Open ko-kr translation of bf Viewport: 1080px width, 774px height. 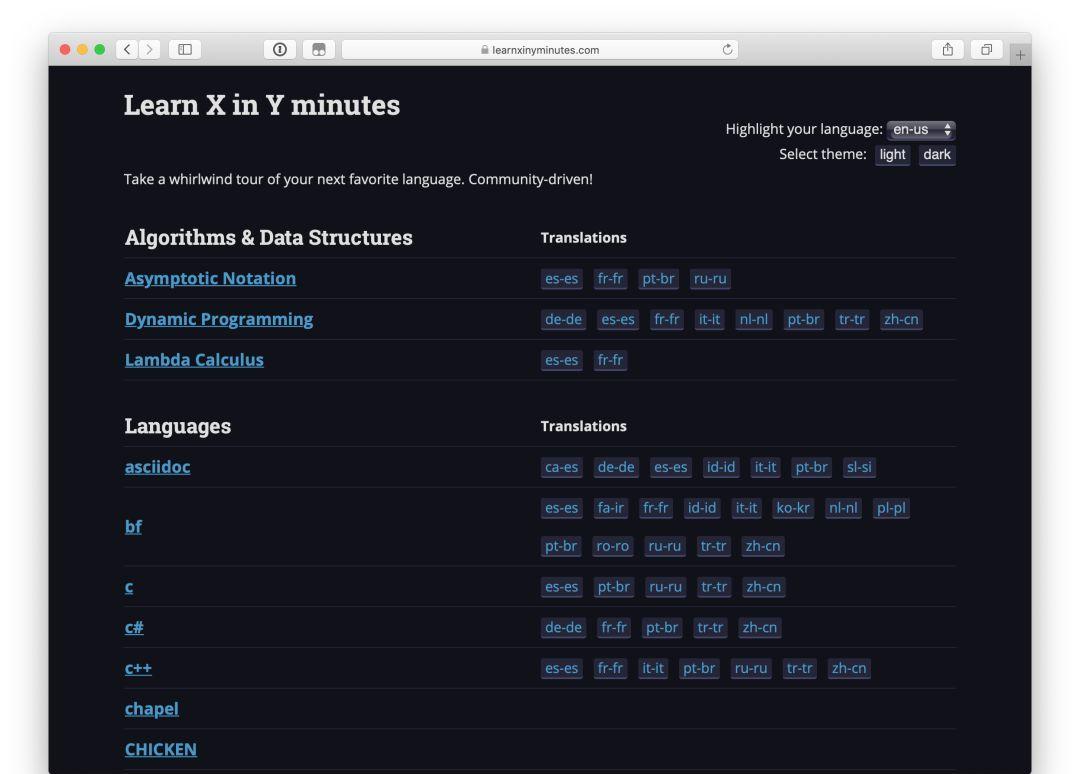tap(793, 508)
